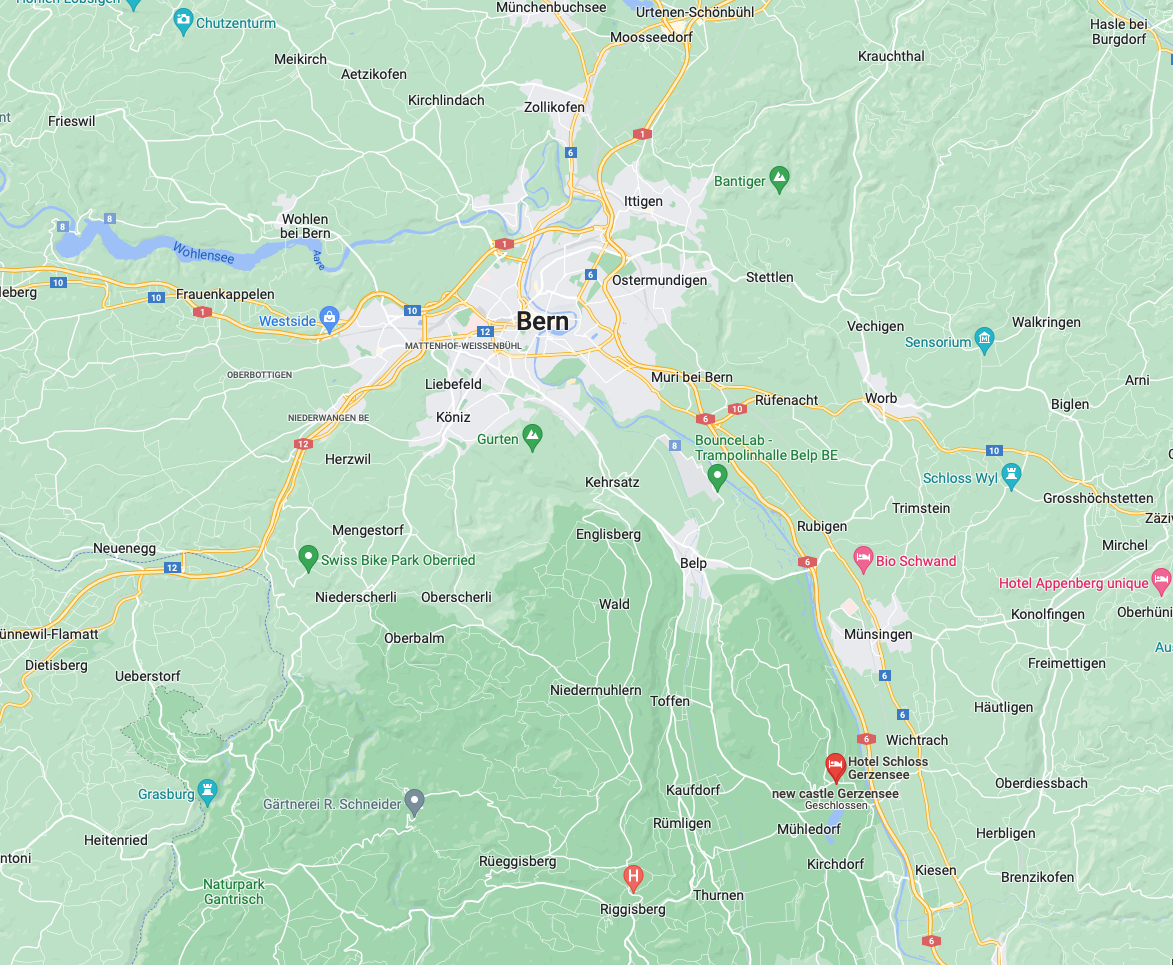This screenshot has width=1173, height=965.
Task: Click the Swiss Bike Park Oberried pin
Action: click(x=308, y=559)
